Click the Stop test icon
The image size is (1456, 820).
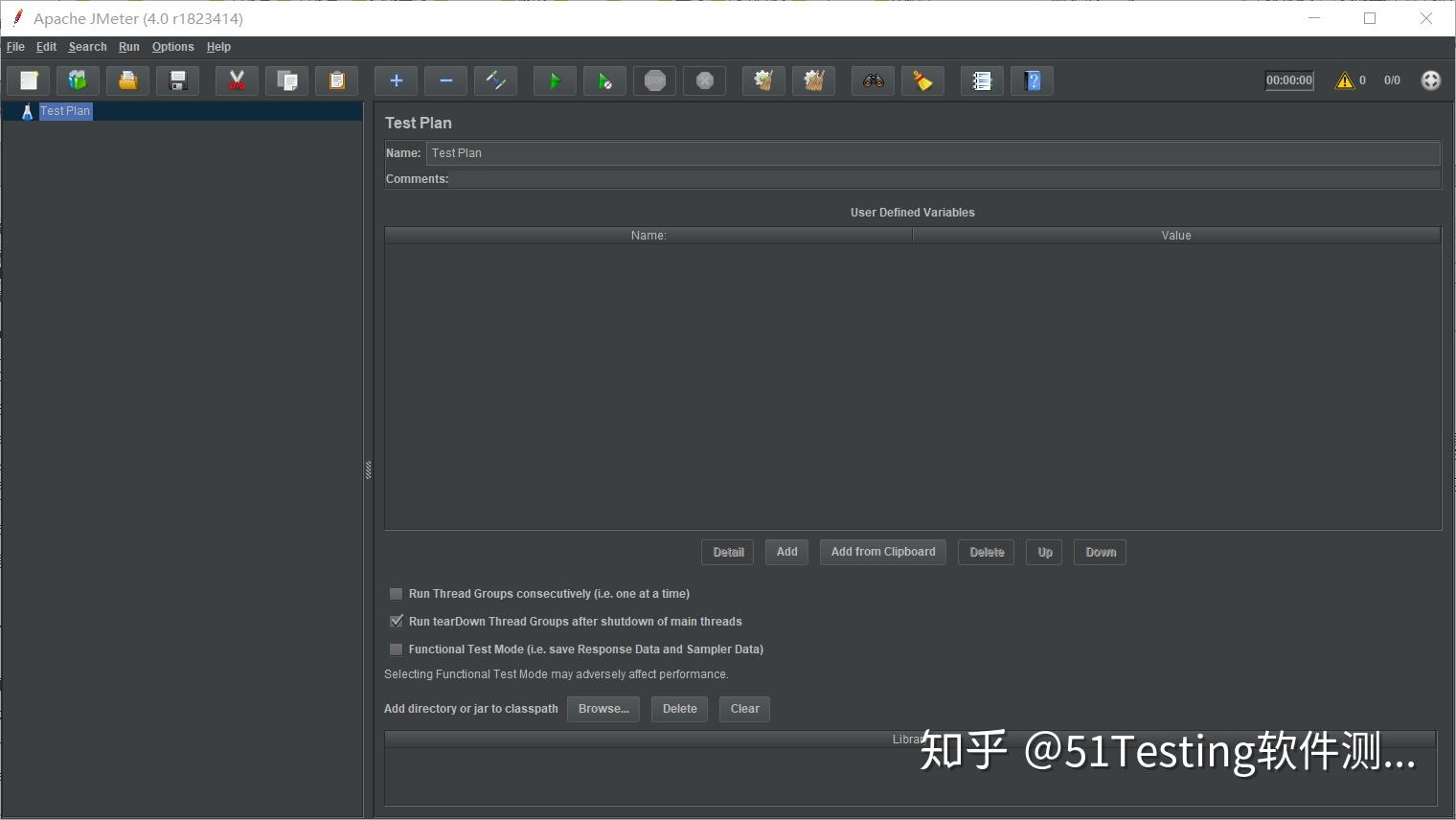(655, 80)
